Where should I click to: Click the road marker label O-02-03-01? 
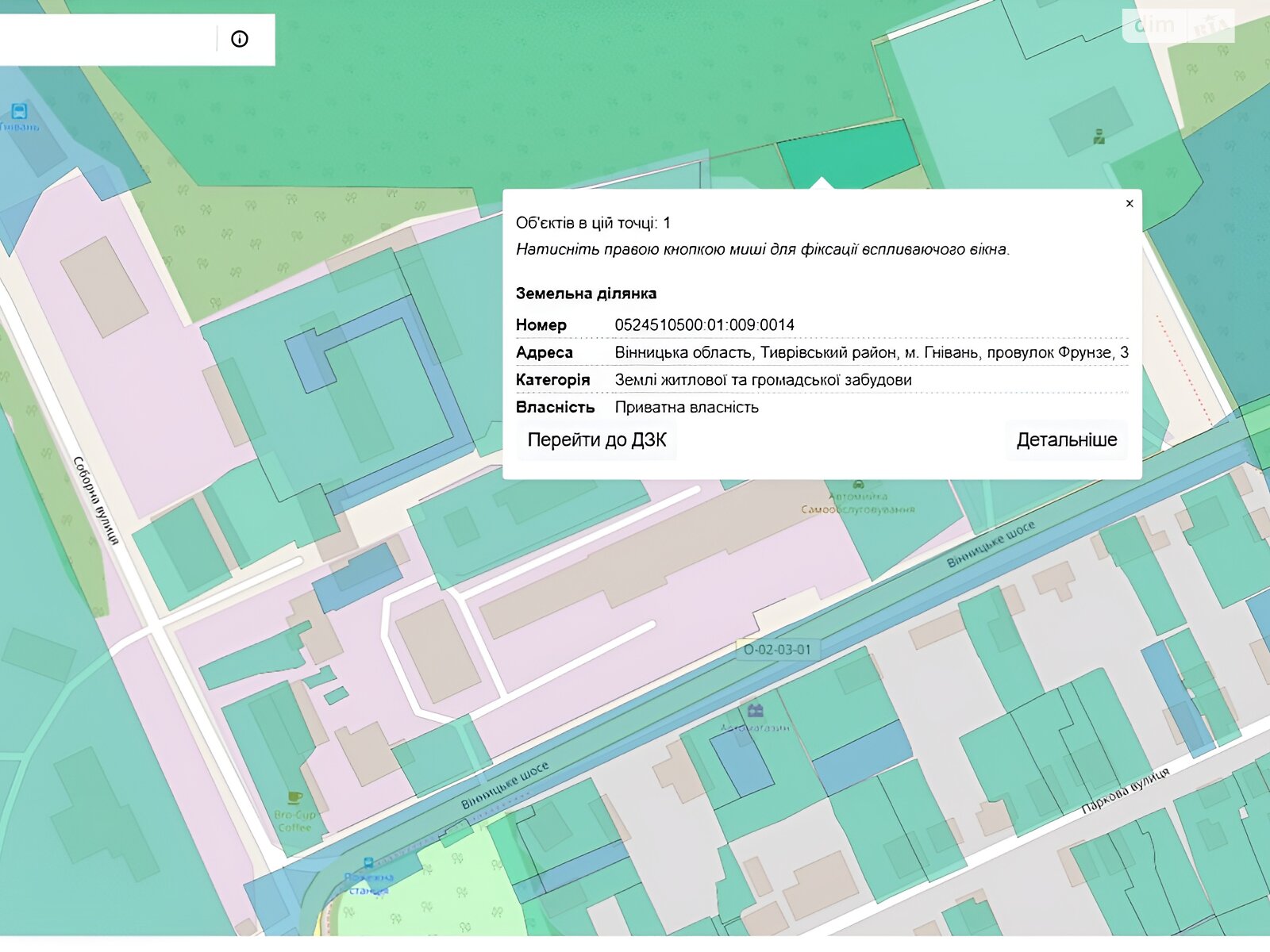778,650
